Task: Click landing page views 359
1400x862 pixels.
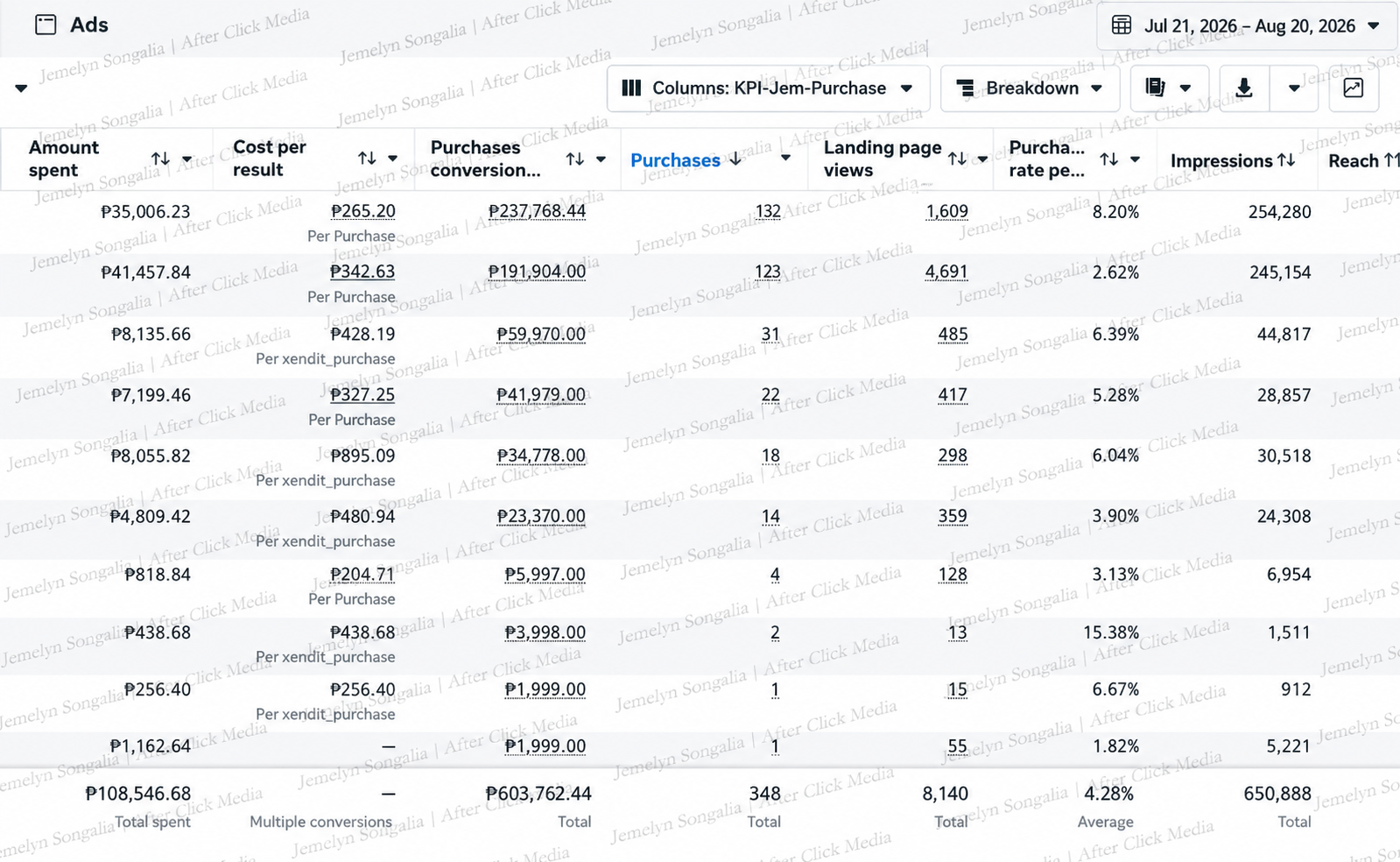Action: pos(953,516)
